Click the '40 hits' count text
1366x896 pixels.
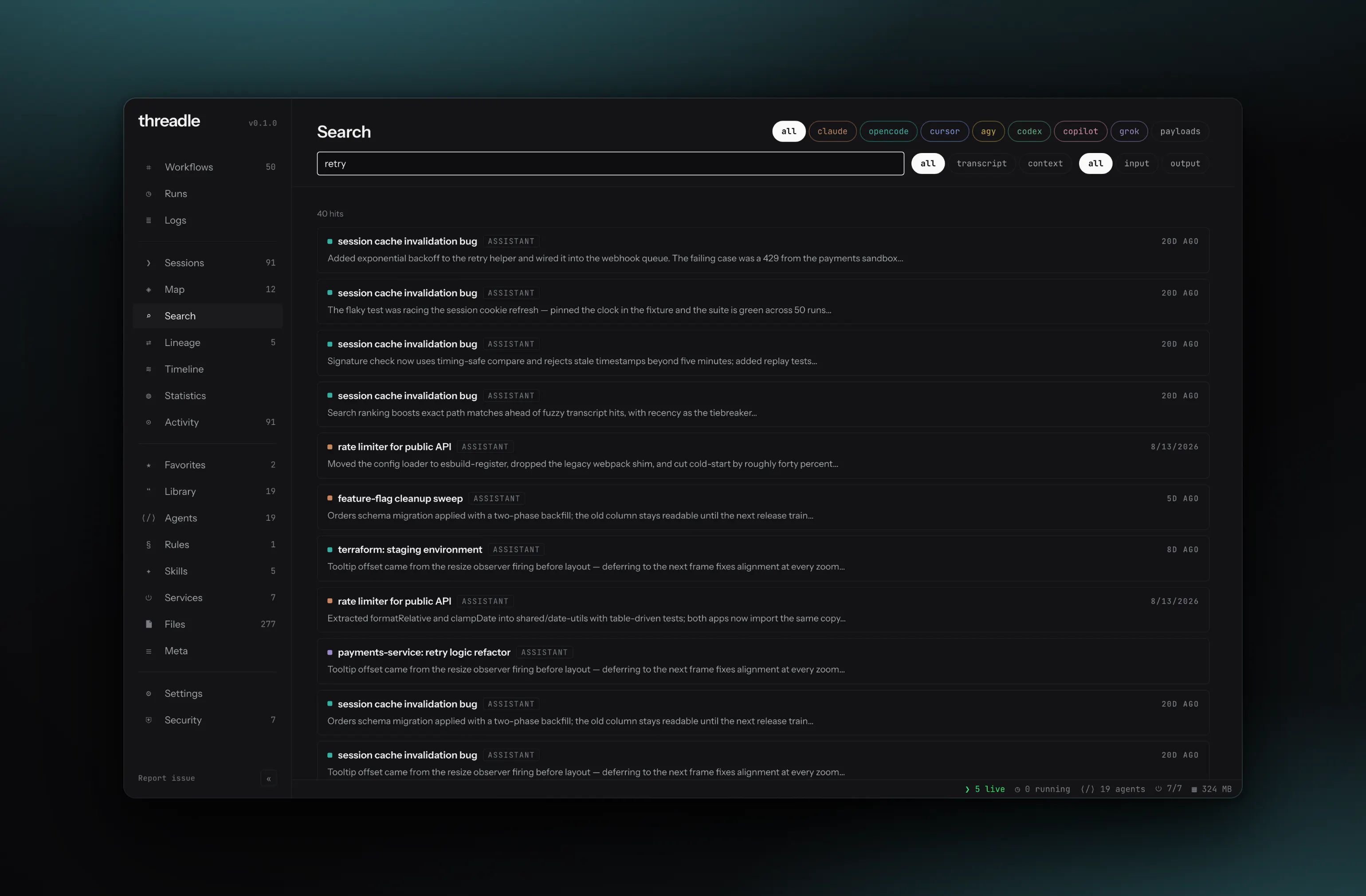click(x=330, y=214)
